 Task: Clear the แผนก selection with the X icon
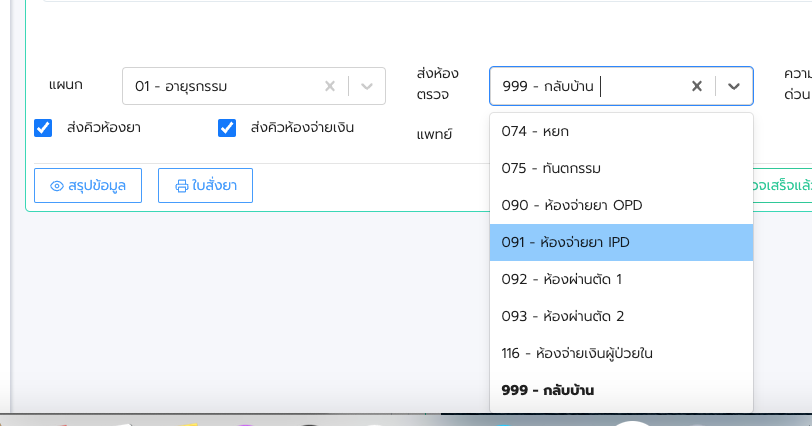pos(330,86)
